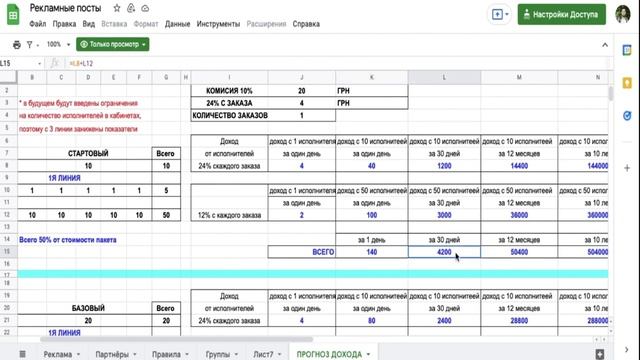Open the Google Sheets home icon

(x=13, y=15)
